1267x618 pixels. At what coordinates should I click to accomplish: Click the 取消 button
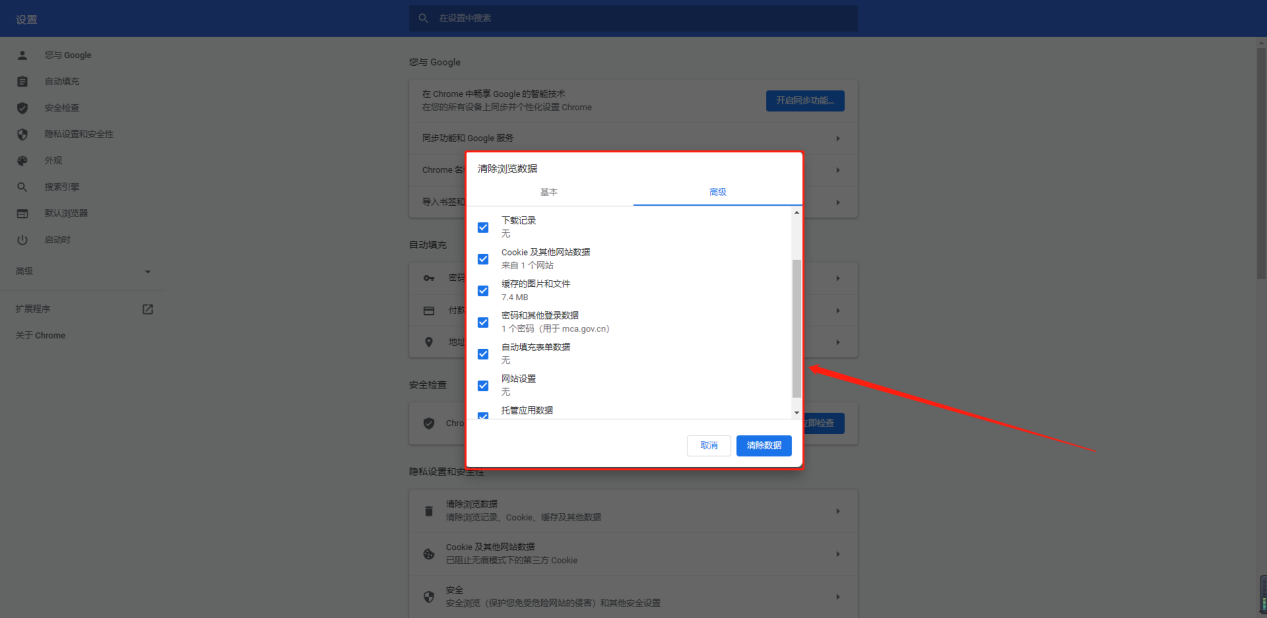(x=709, y=445)
